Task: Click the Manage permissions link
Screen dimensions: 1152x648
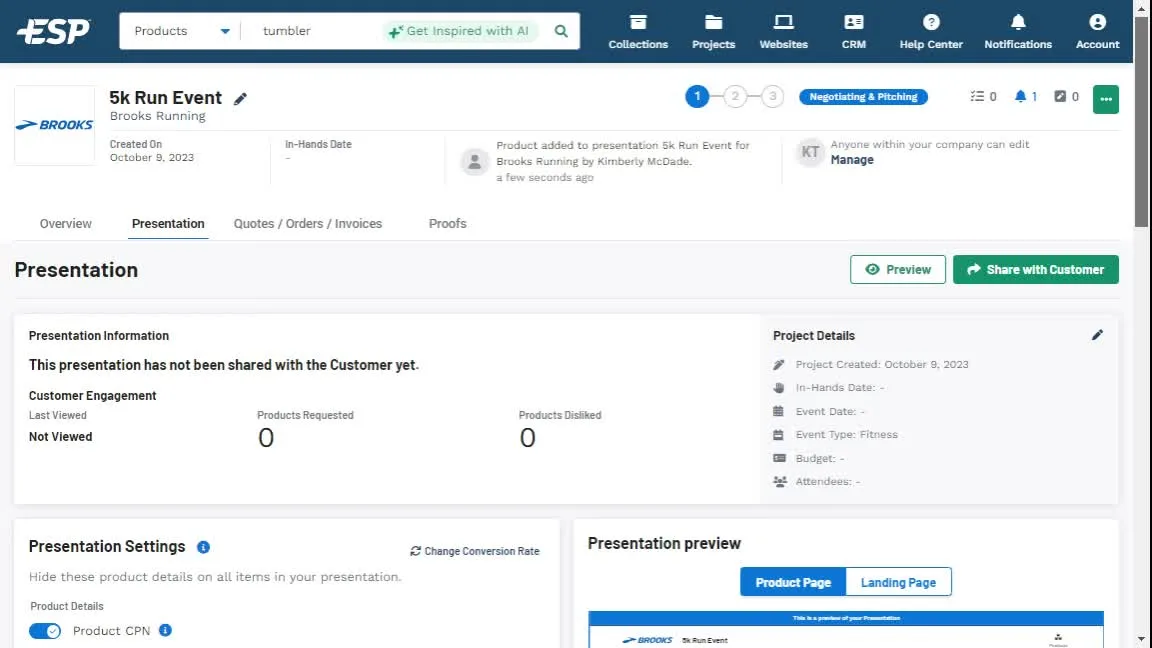Action: coord(852,159)
